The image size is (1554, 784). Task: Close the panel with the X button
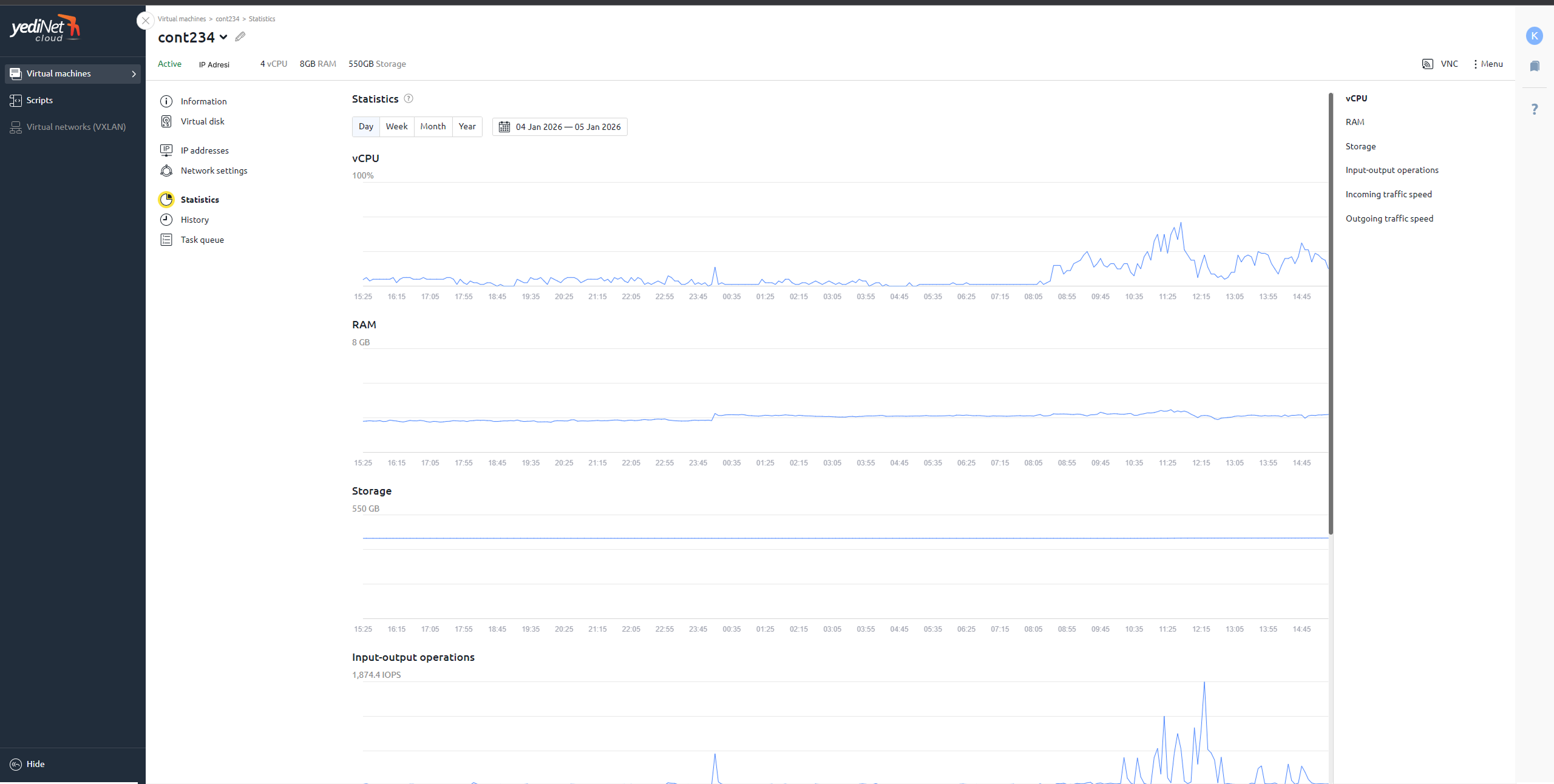tap(145, 21)
